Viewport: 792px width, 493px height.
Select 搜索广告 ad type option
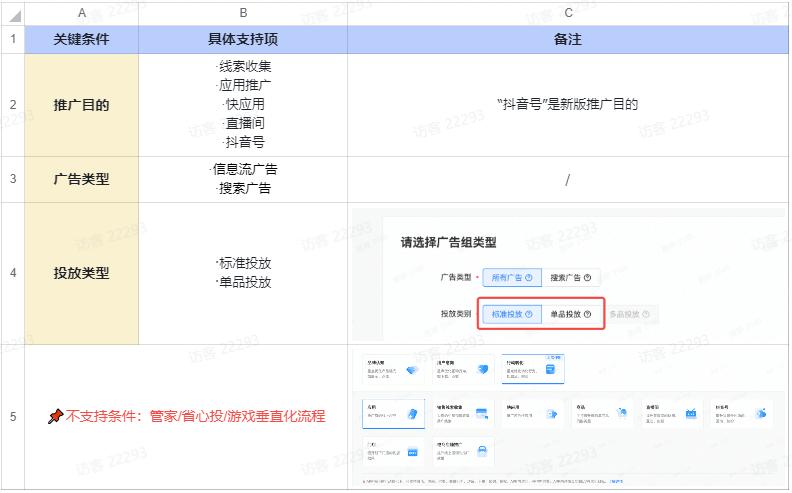[x=571, y=278]
